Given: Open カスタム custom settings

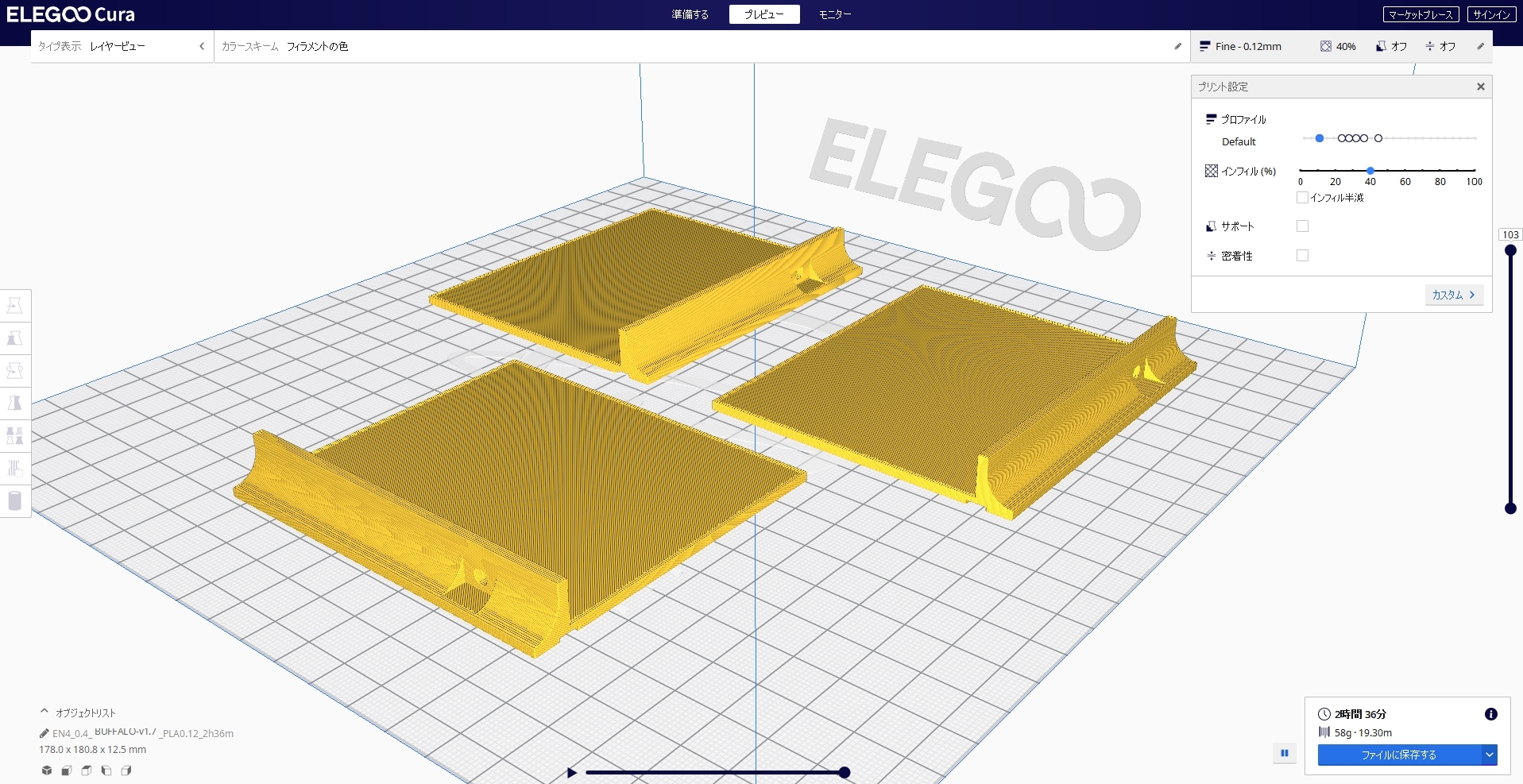Looking at the screenshot, I should [x=1454, y=295].
